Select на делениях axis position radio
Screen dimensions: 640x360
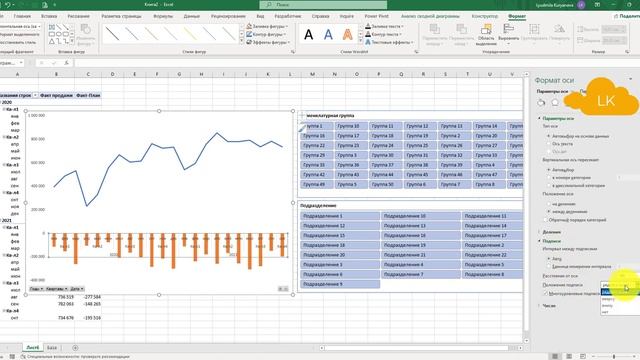[549, 204]
